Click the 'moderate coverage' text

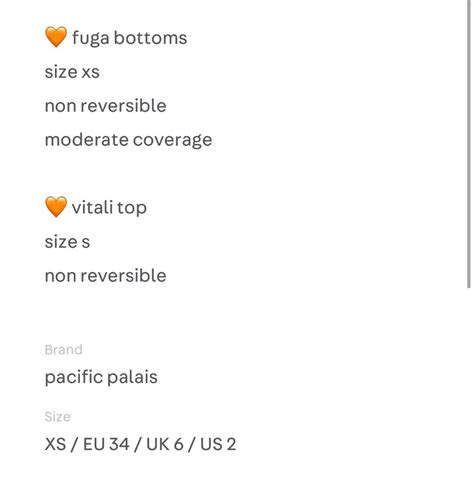128,140
